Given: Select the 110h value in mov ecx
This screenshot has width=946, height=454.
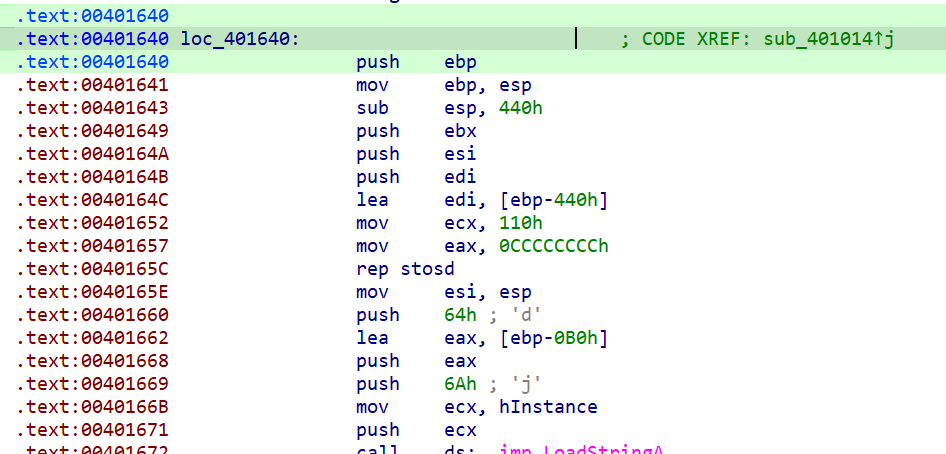Looking at the screenshot, I should (x=521, y=223).
